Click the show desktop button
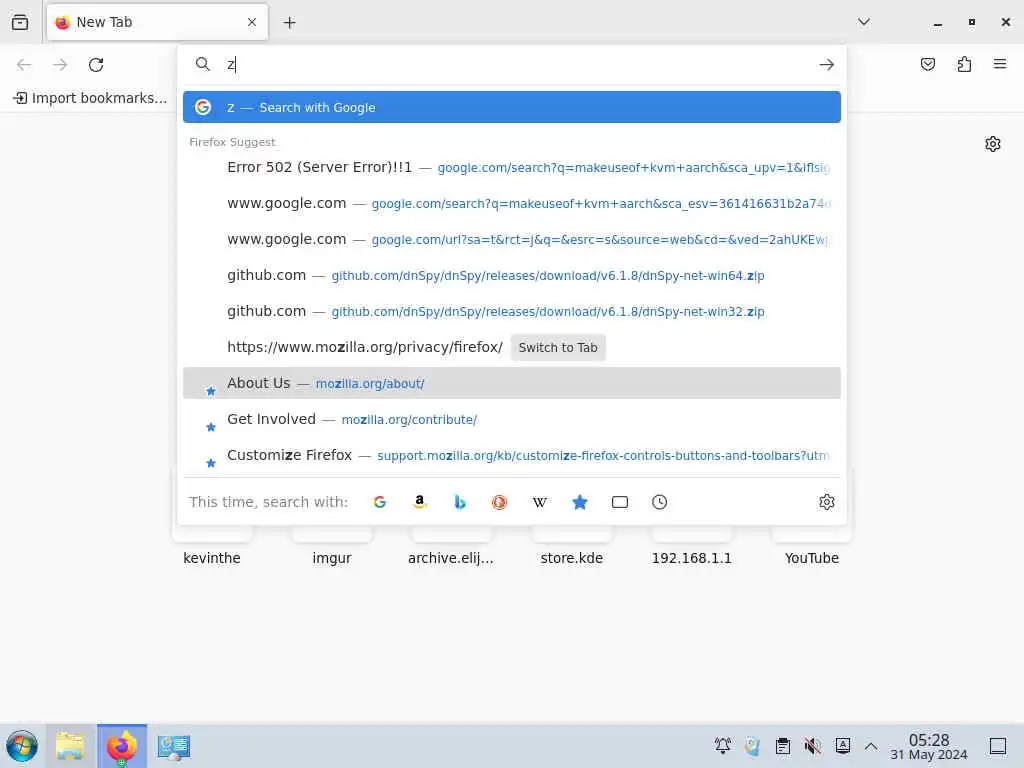The height and width of the screenshot is (768, 1024). [x=998, y=745]
